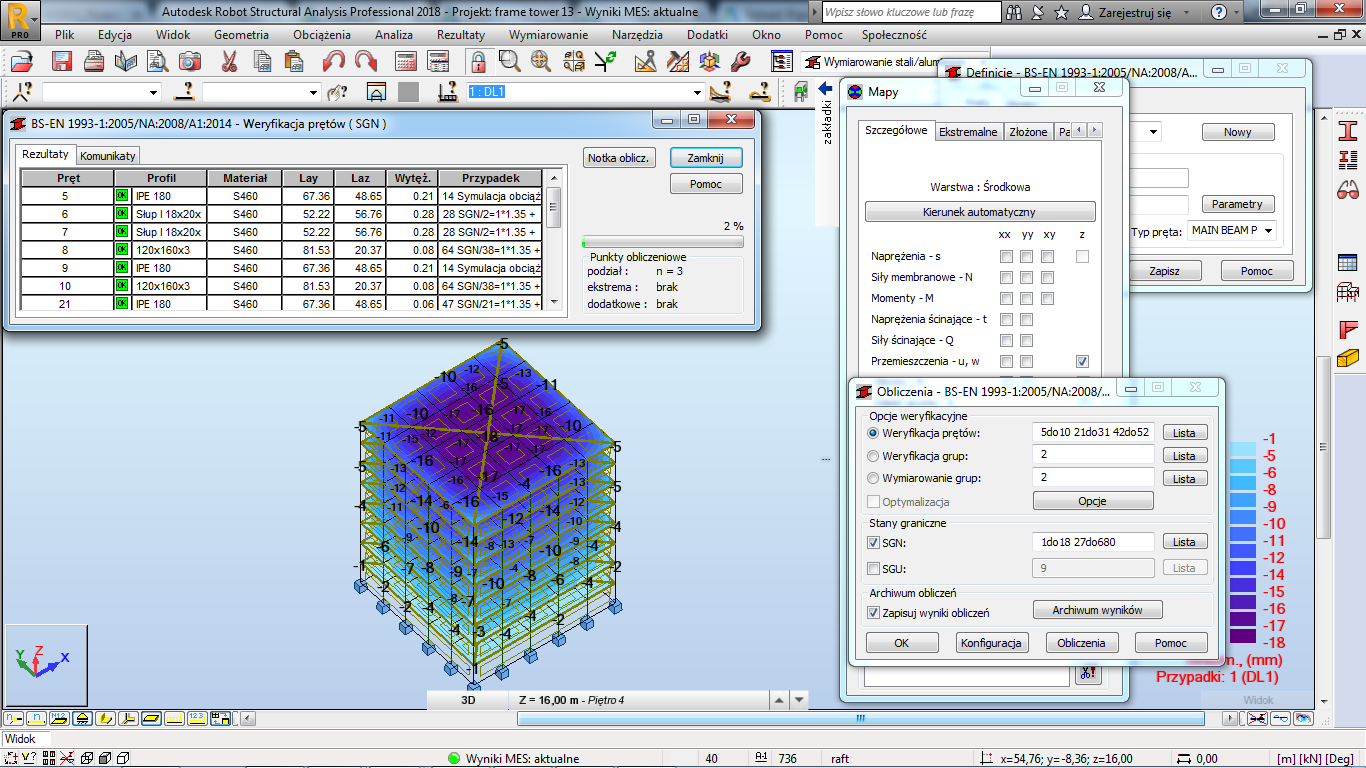Click the bar selection query icon
The height and width of the screenshot is (768, 1366).
(x=184, y=92)
